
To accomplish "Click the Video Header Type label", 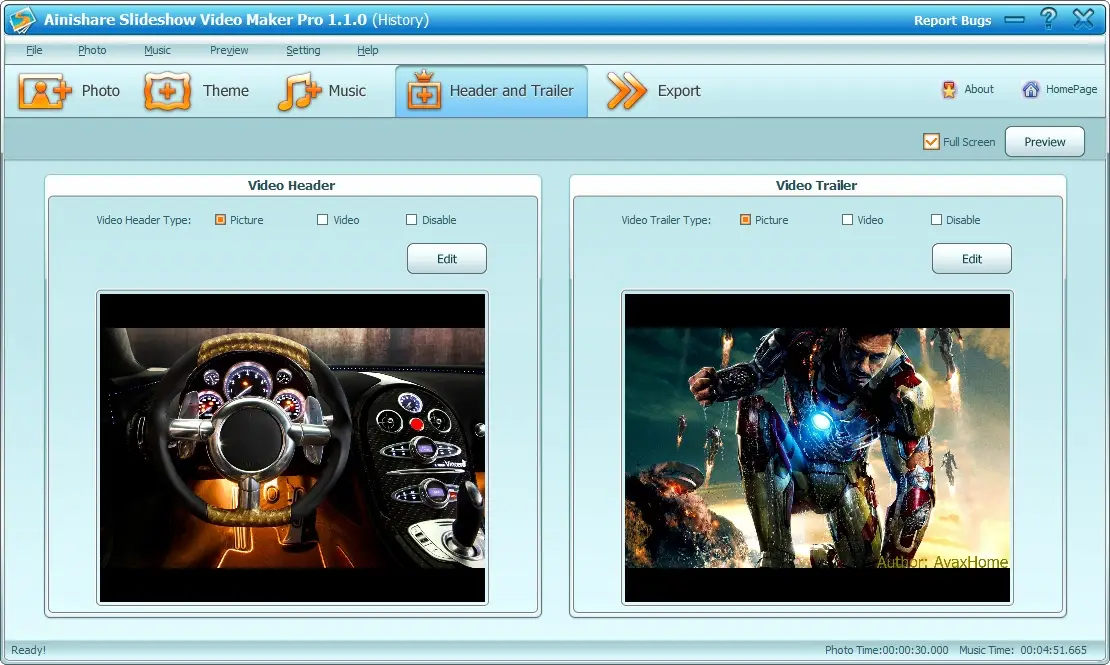I will pos(144,220).
